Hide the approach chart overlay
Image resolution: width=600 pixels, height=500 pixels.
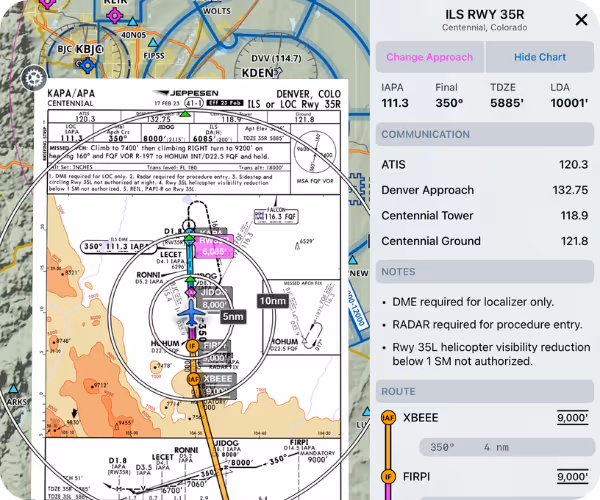tap(540, 57)
